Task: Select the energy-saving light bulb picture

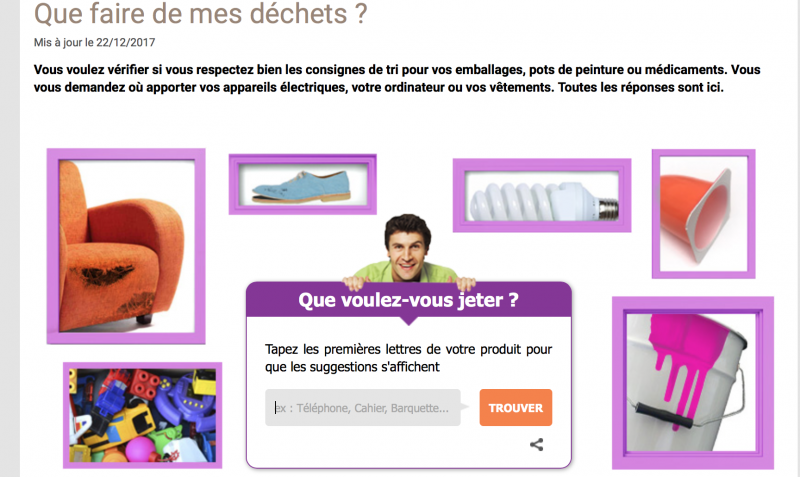Action: (542, 195)
